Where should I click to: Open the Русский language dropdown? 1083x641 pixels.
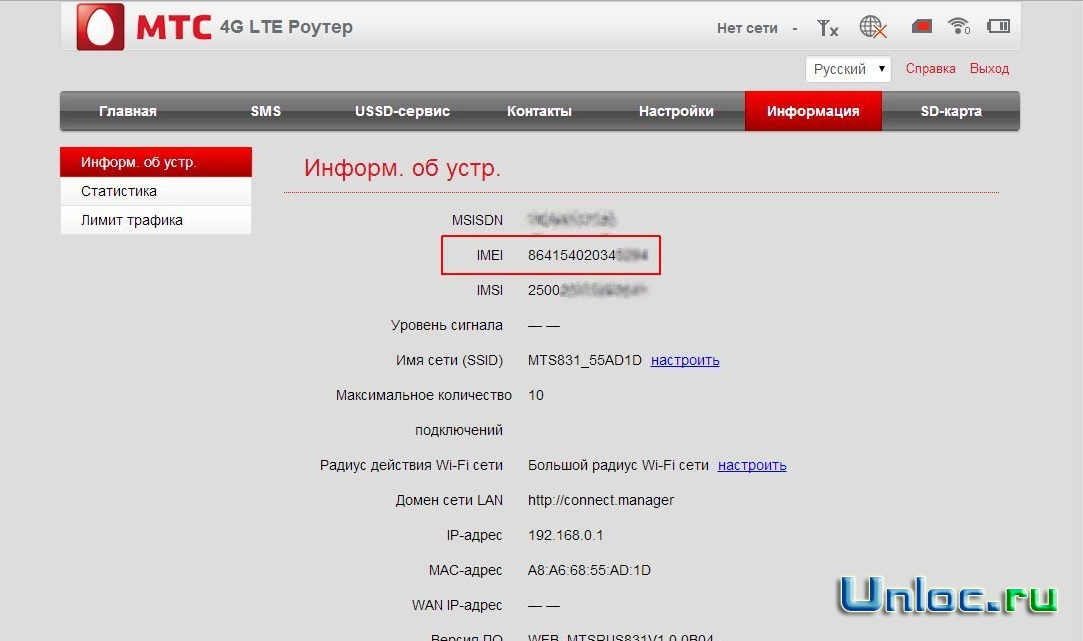(x=848, y=69)
